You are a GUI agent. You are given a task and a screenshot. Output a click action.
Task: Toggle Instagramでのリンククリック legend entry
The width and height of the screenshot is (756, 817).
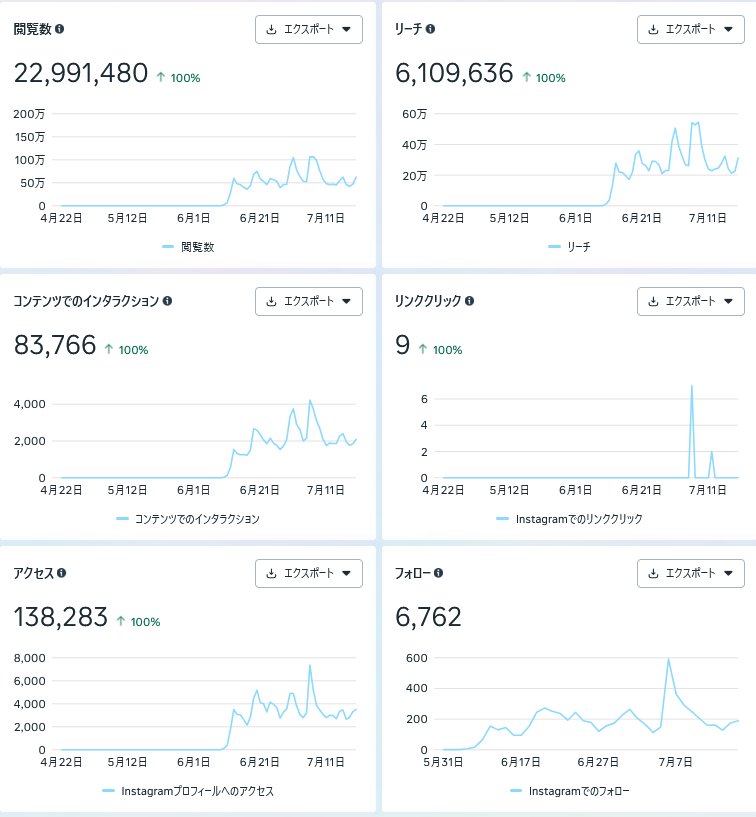(569, 519)
